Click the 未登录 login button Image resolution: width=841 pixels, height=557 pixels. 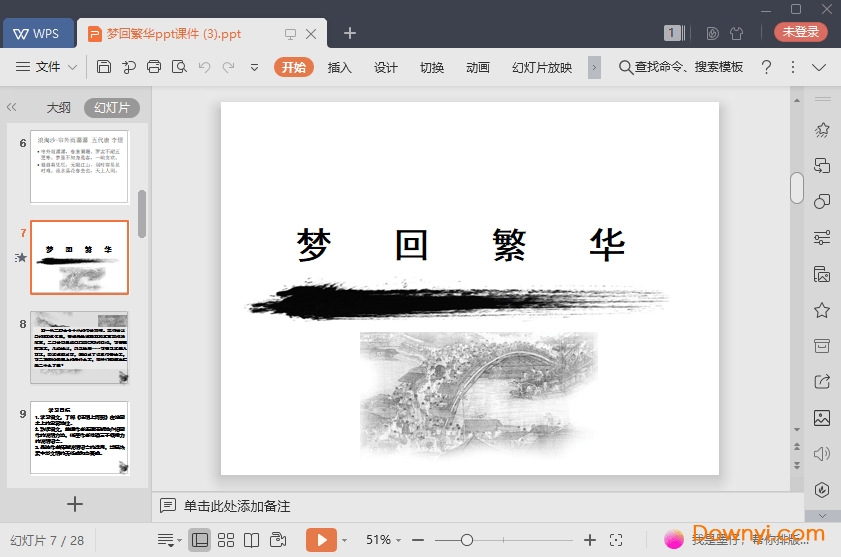(x=800, y=32)
